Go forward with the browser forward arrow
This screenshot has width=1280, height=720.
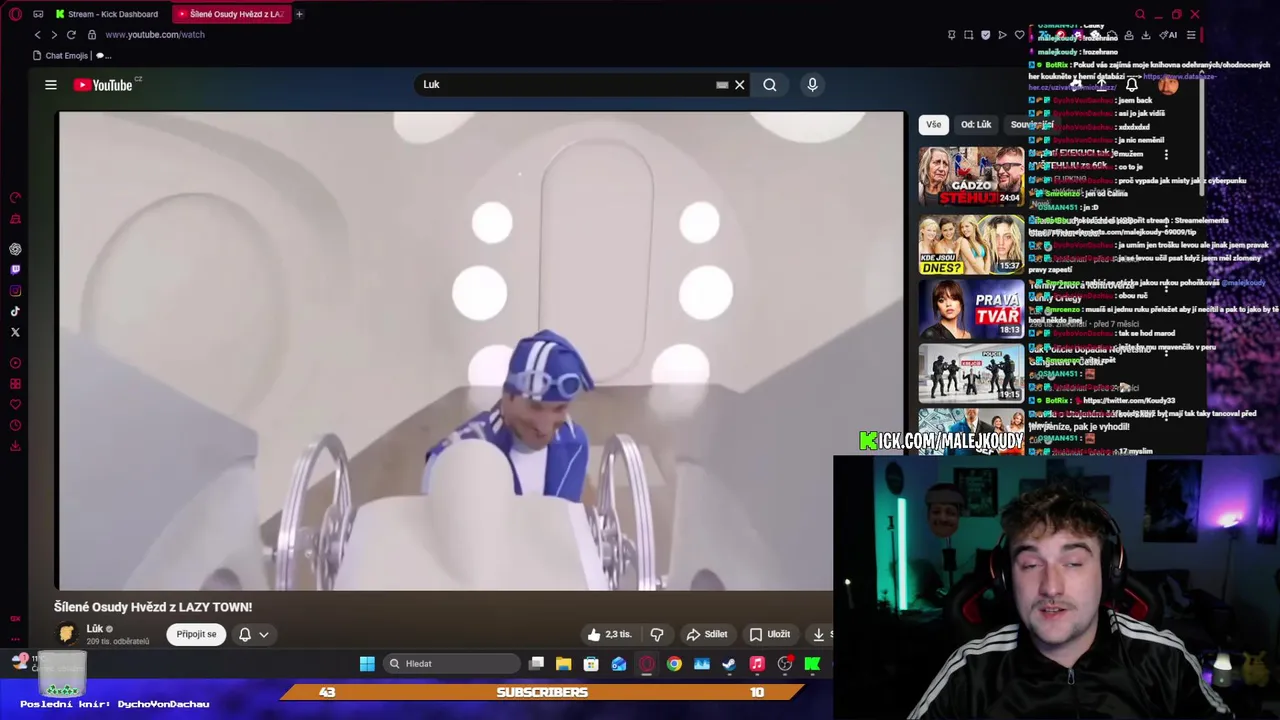(x=54, y=34)
